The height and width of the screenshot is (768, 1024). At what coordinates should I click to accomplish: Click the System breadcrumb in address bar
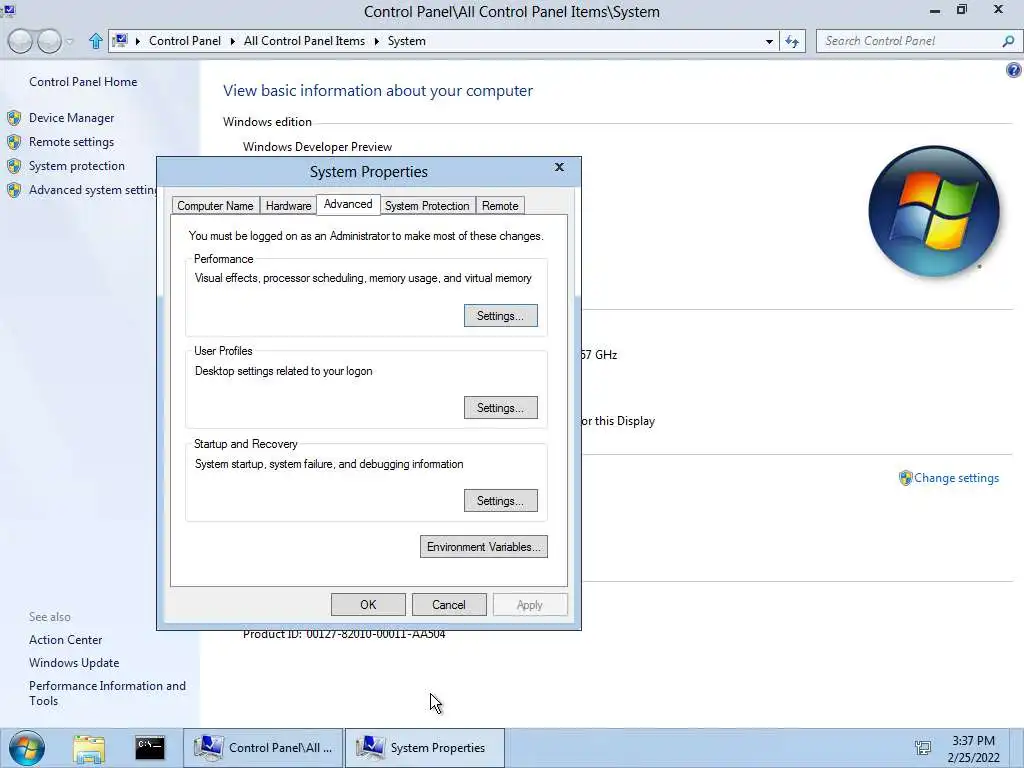tap(406, 41)
